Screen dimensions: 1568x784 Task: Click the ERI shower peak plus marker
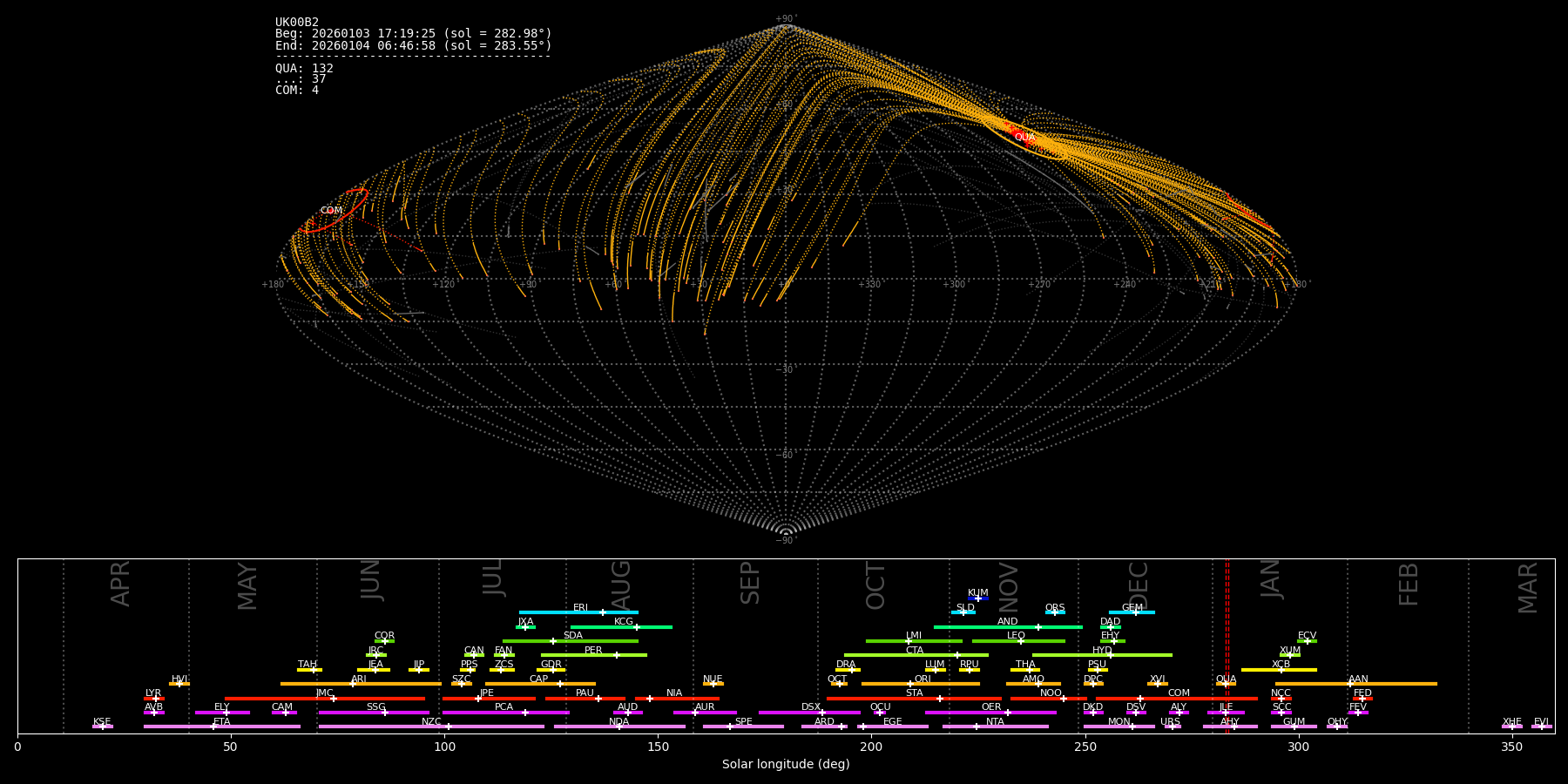pos(602,612)
